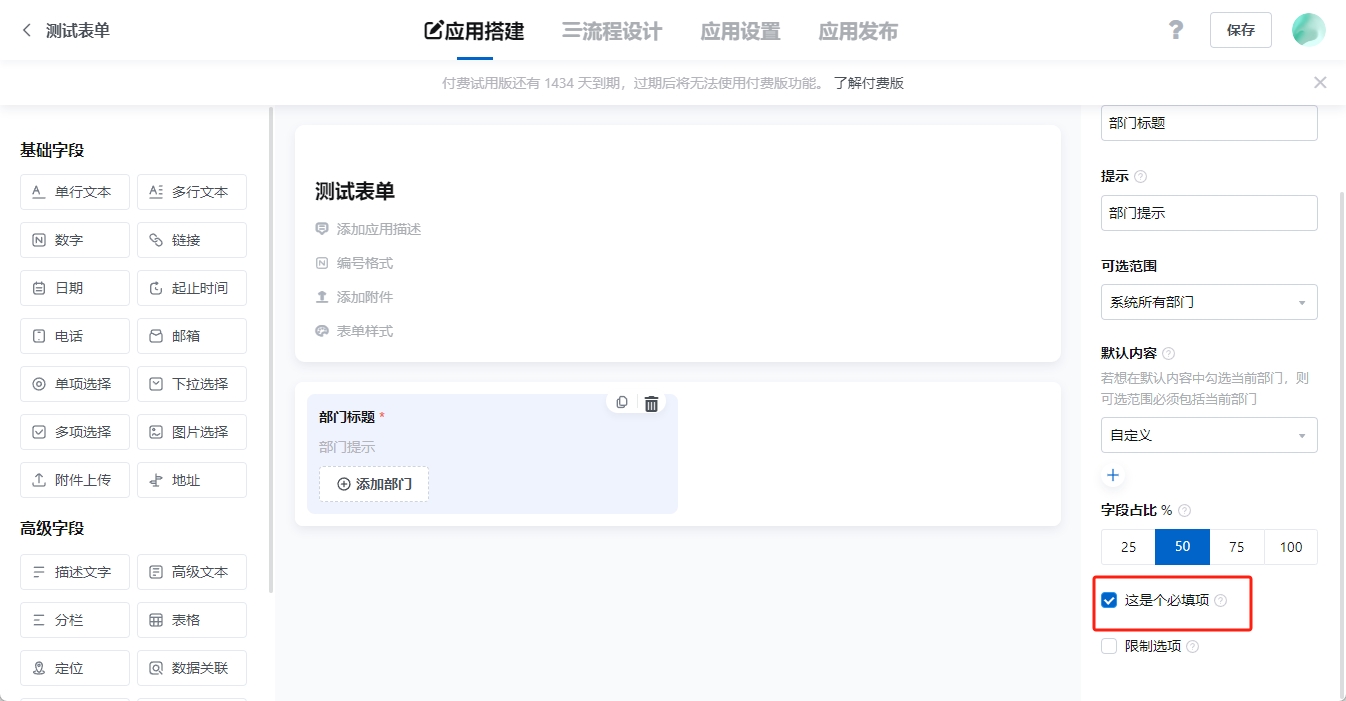Add a 定位 location field
The height and width of the screenshot is (701, 1346).
point(74,667)
